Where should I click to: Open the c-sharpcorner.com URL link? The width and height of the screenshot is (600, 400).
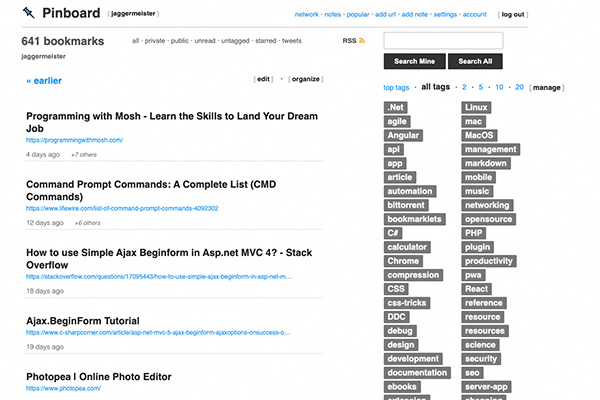pos(158,332)
